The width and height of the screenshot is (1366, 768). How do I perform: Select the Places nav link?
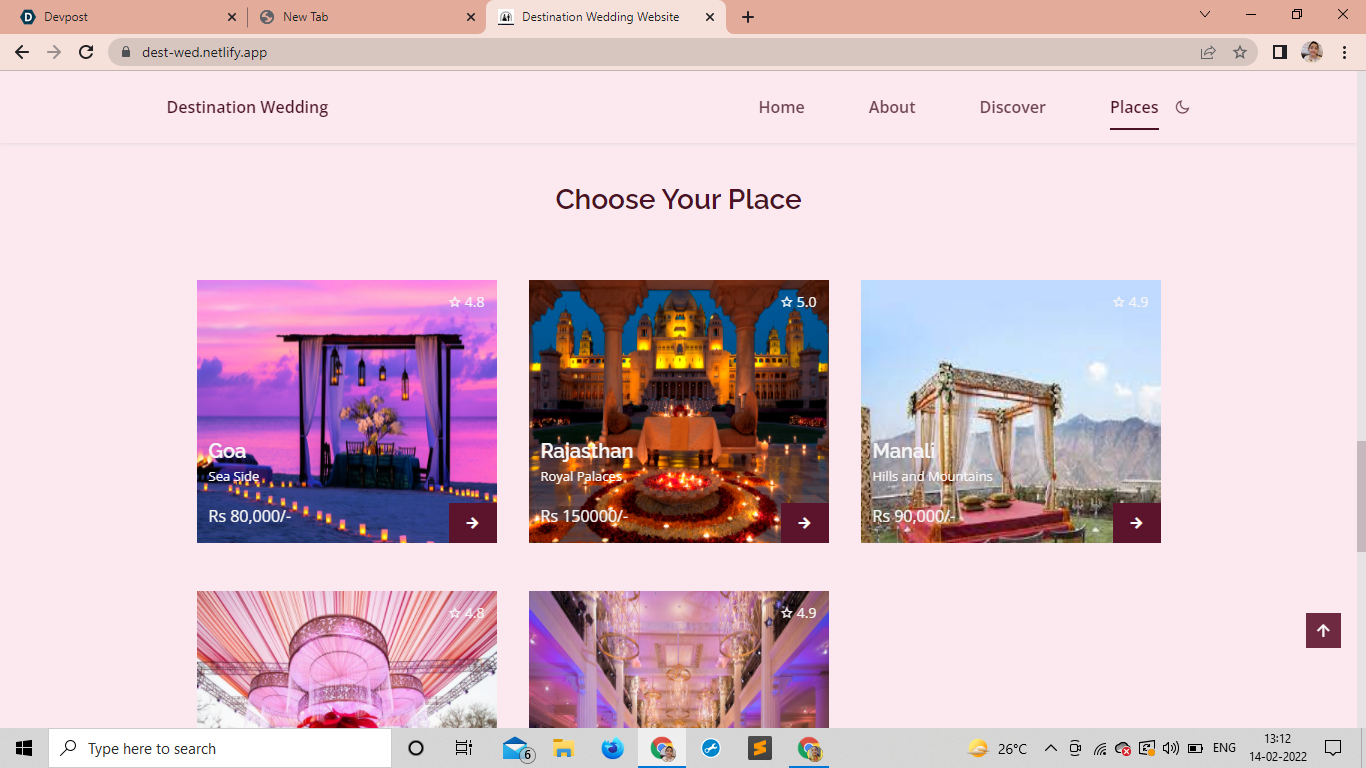tap(1134, 107)
